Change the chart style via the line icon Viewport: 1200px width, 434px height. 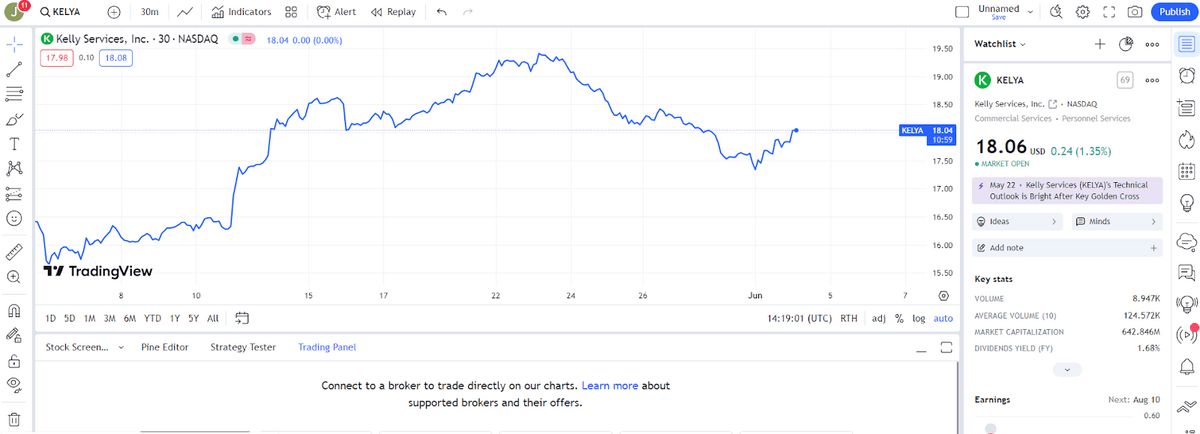pos(186,12)
